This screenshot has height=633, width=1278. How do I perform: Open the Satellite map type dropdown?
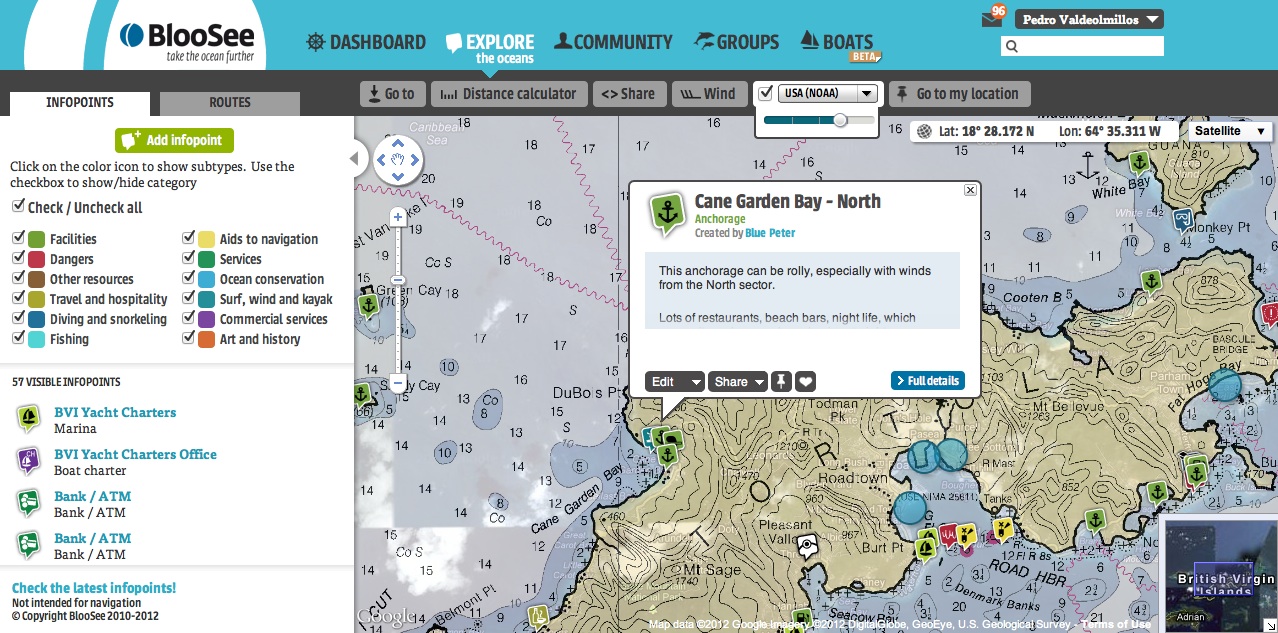click(1230, 131)
